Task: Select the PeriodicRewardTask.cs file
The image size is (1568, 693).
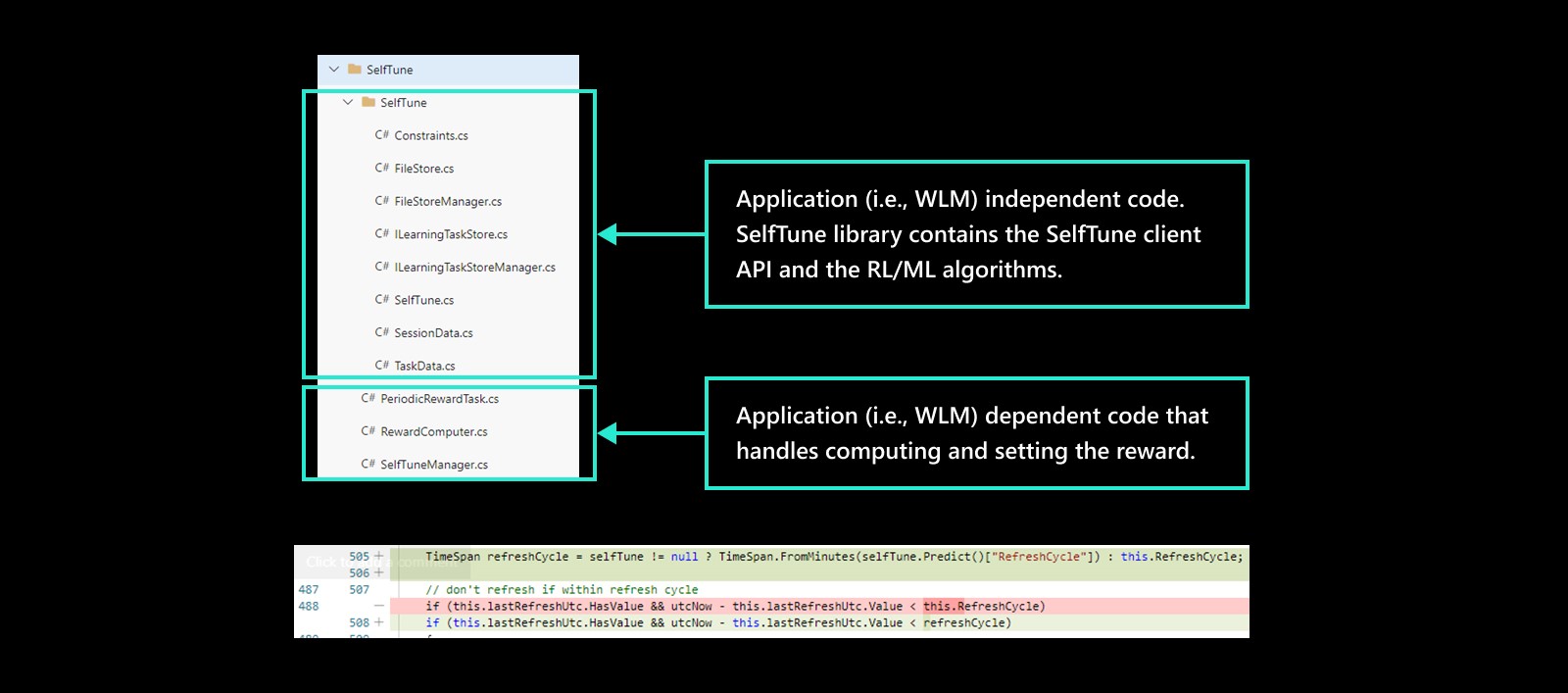Action: [x=439, y=399]
